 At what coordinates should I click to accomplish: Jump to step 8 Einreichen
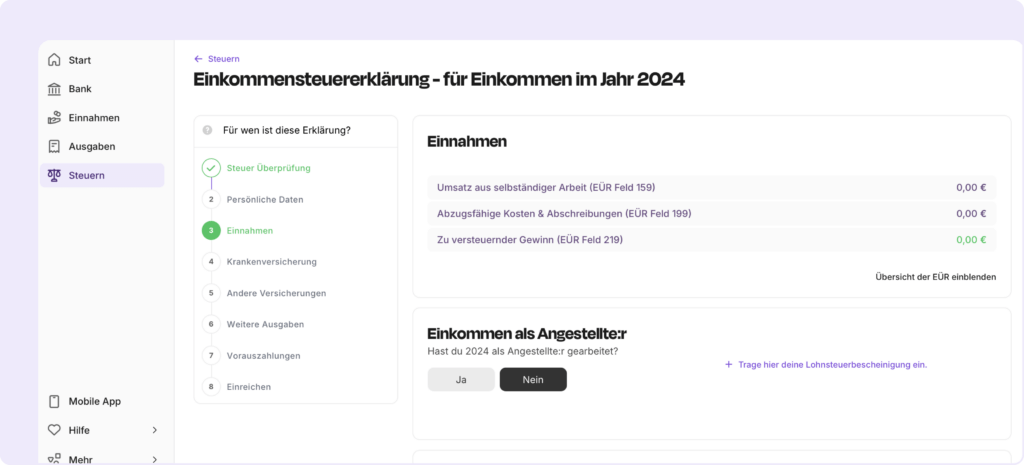248,387
